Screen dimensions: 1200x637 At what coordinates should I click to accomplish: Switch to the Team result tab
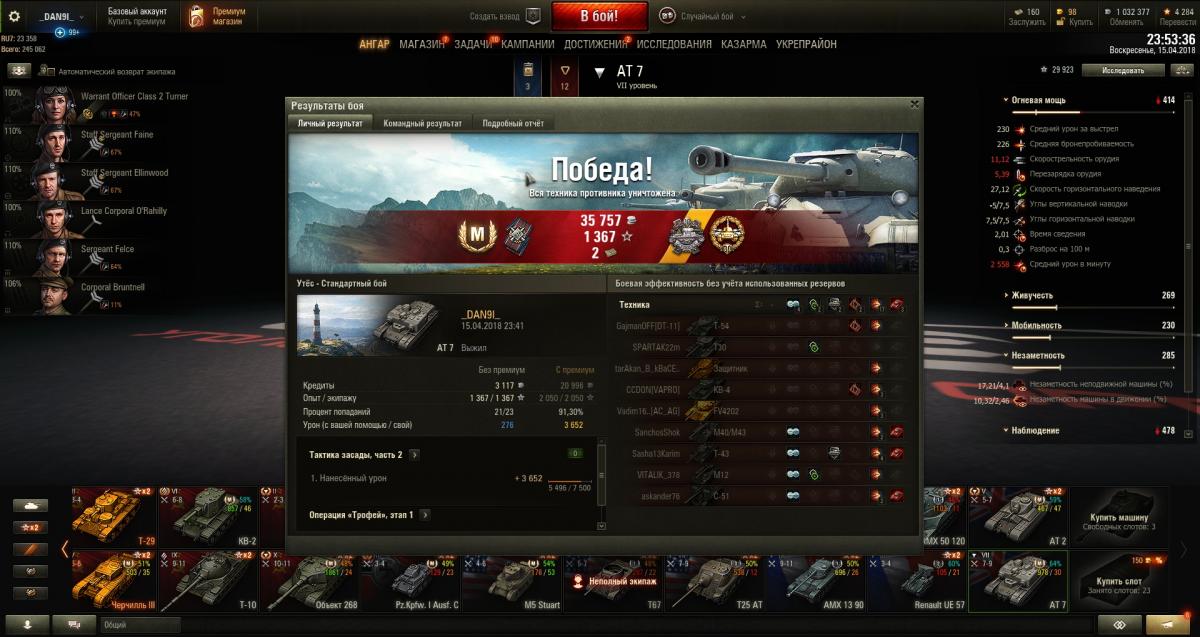pos(421,123)
